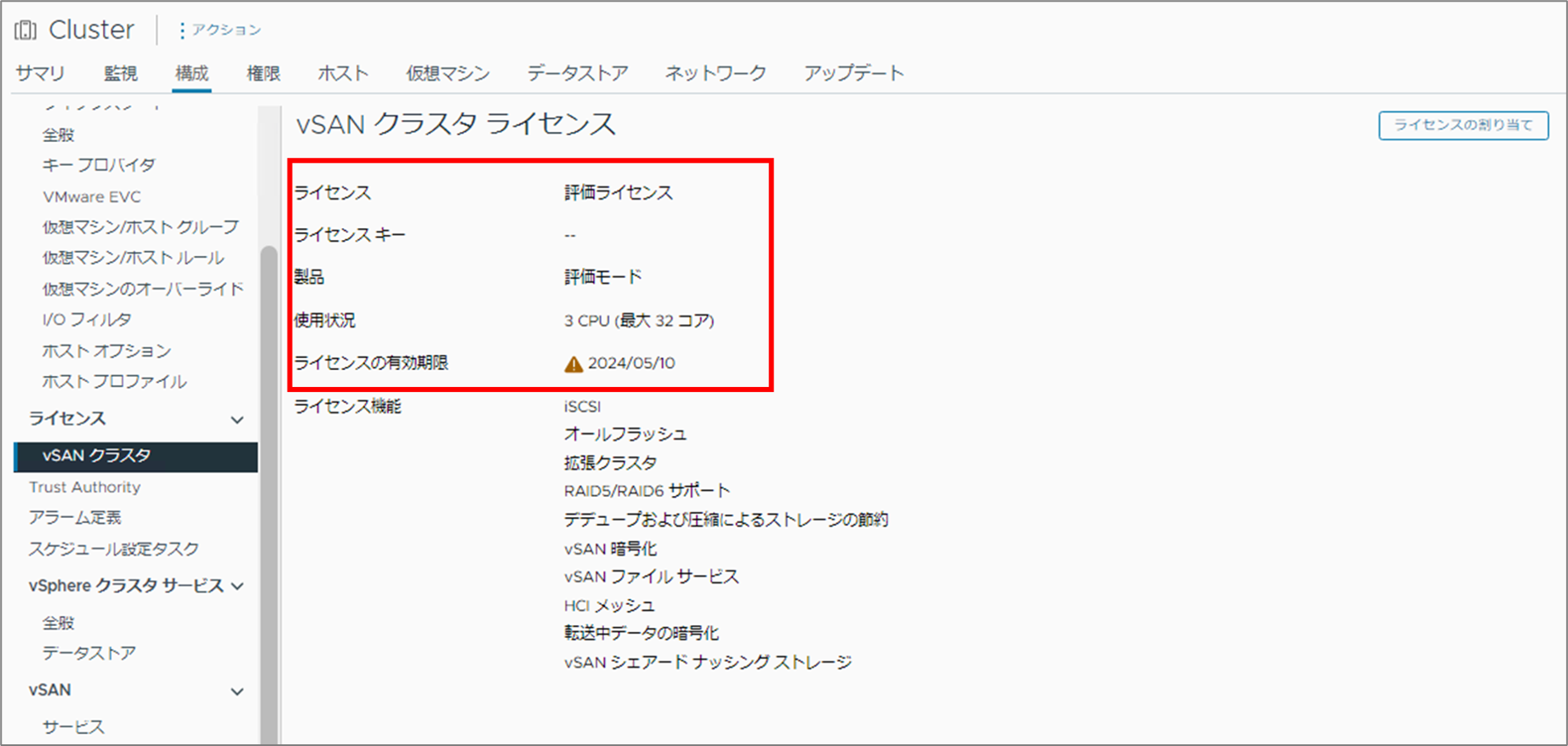Click the ライセンスの有効期限 label
1568x746 pixels.
(x=371, y=363)
